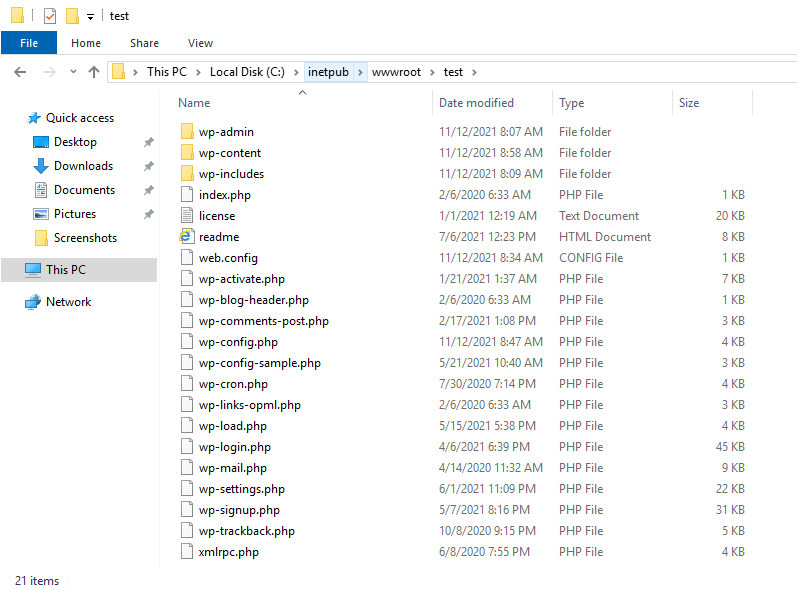Click the Back navigation arrow
Viewport: 797px width, 589px height.
pos(20,72)
